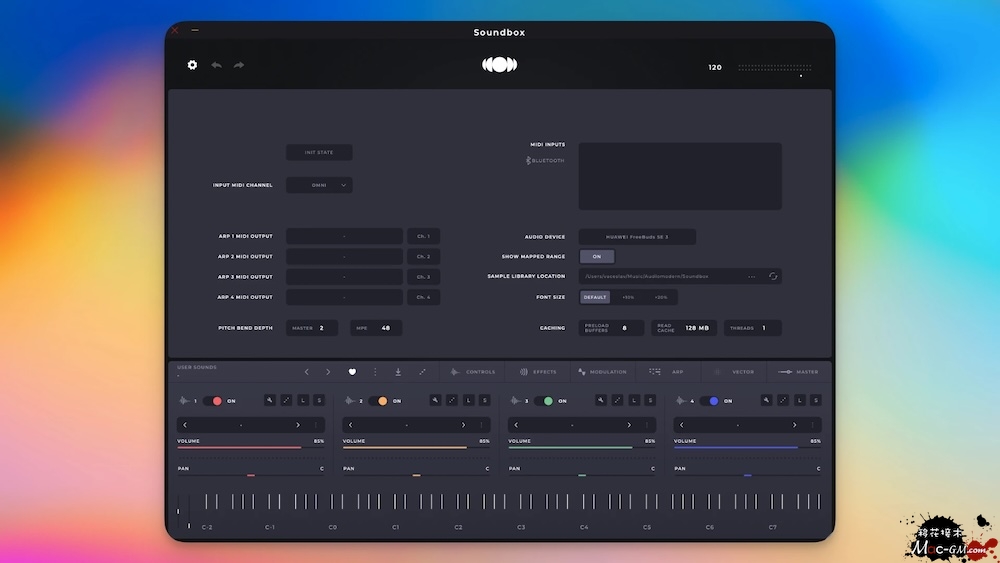The height and width of the screenshot is (563, 1000).
Task: Select the Default font size button
Action: (x=595, y=297)
